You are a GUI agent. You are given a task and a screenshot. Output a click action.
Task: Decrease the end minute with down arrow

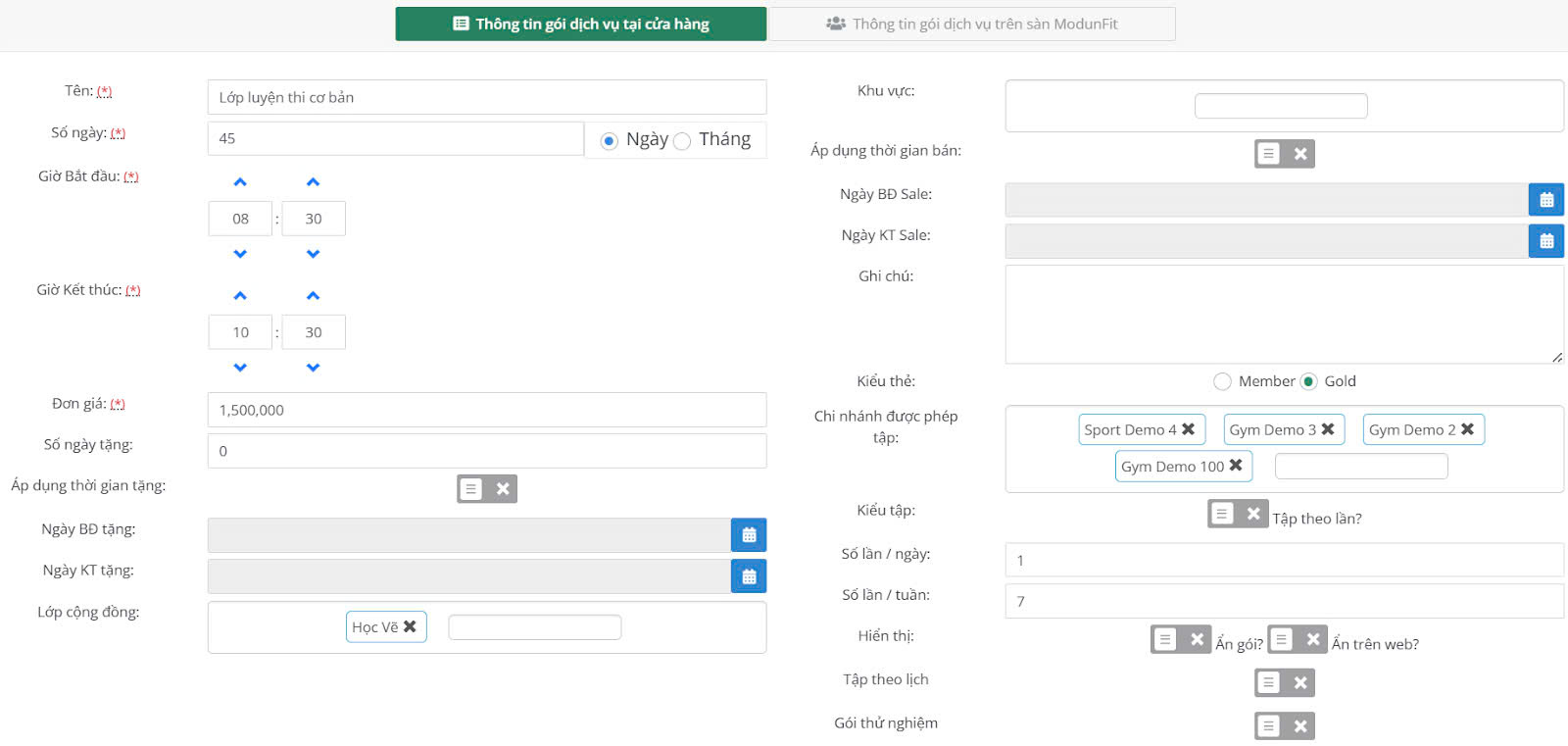click(x=313, y=368)
